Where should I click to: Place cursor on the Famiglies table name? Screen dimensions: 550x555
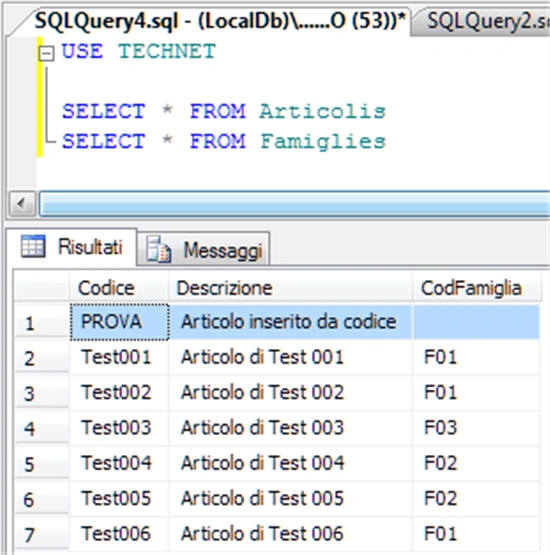coord(323,142)
